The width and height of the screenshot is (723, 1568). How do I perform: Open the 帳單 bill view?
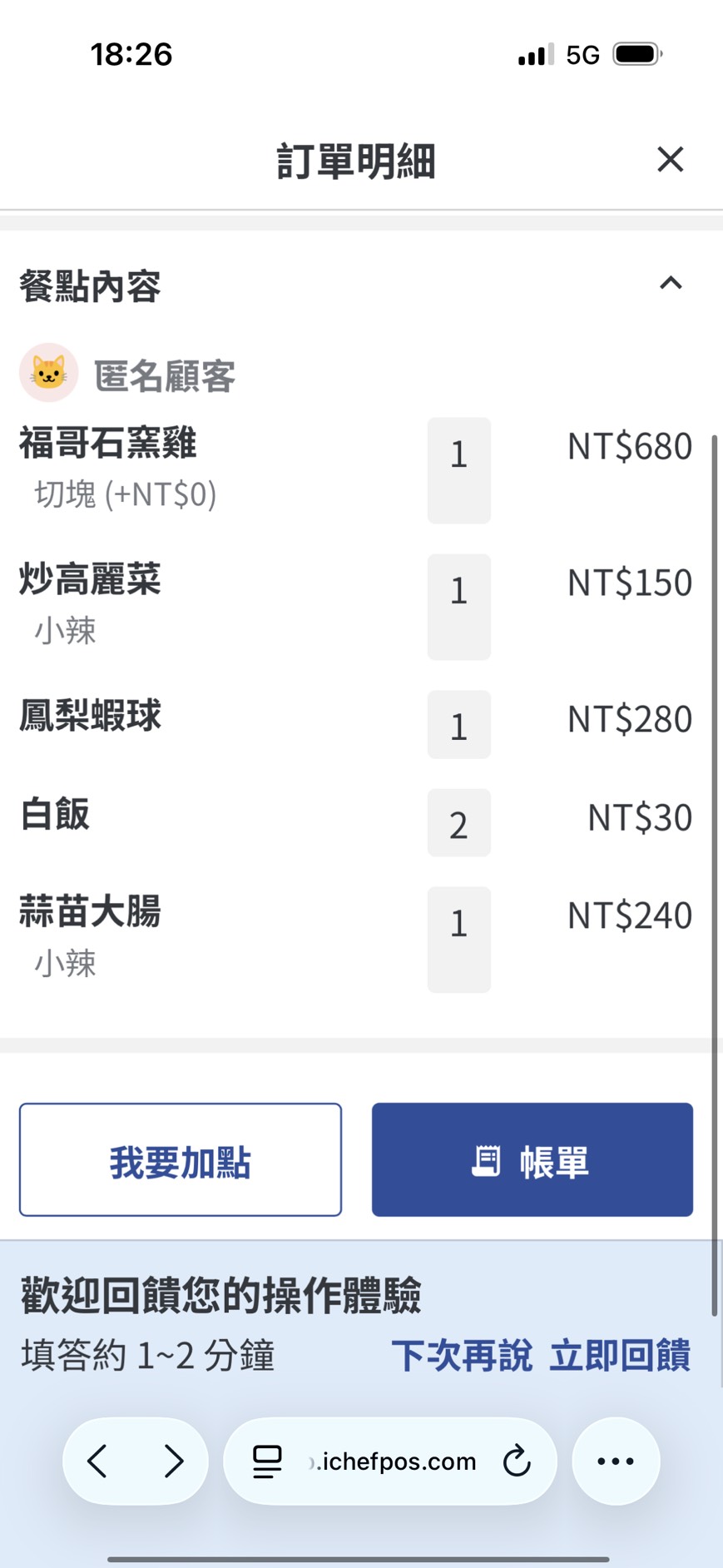(x=532, y=1159)
